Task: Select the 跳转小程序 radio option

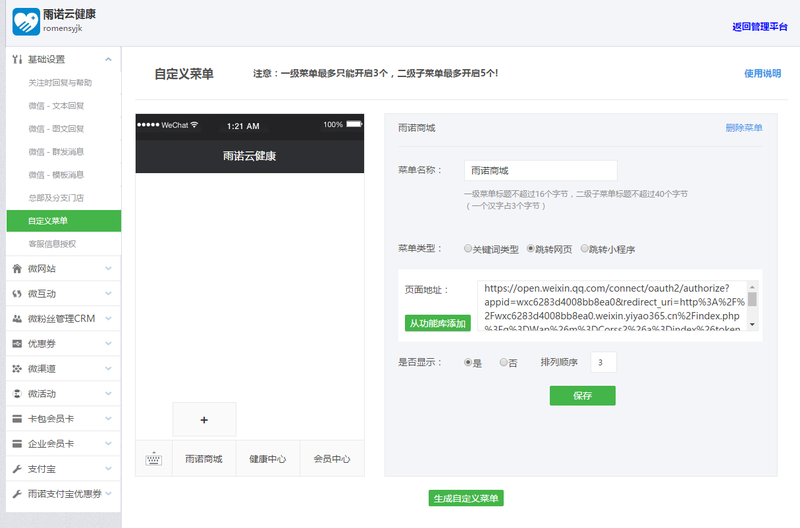Action: pyautogui.click(x=585, y=249)
